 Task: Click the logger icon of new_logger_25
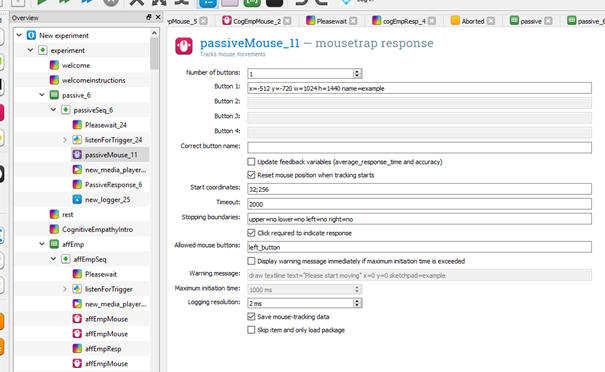pos(77,200)
